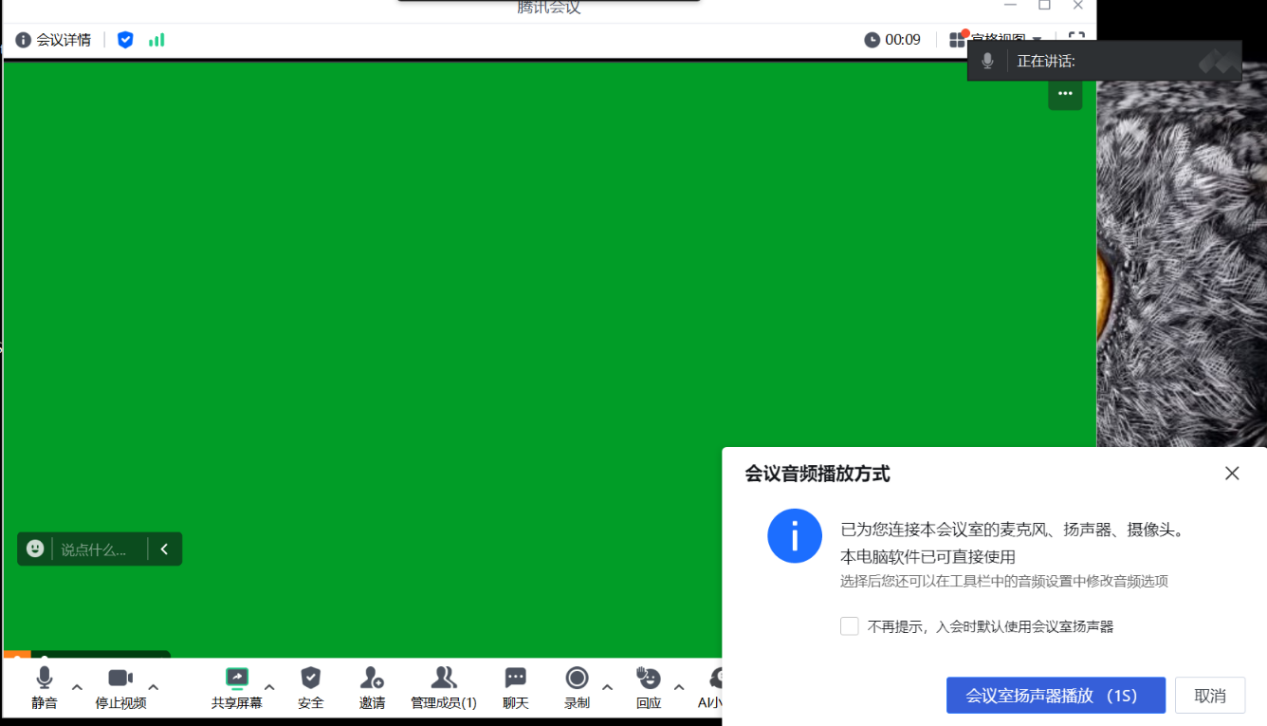Open the 聊天 chat icon
1267x726 pixels.
point(516,687)
